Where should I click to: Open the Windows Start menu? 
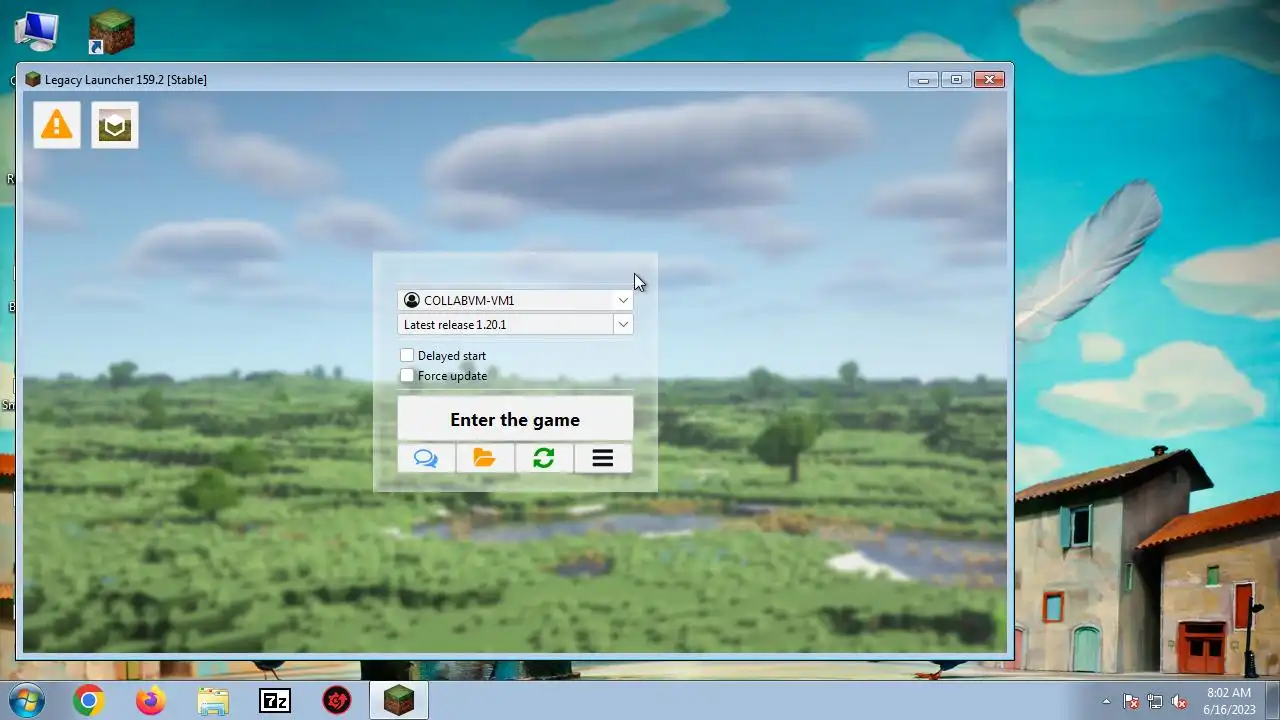pos(25,701)
